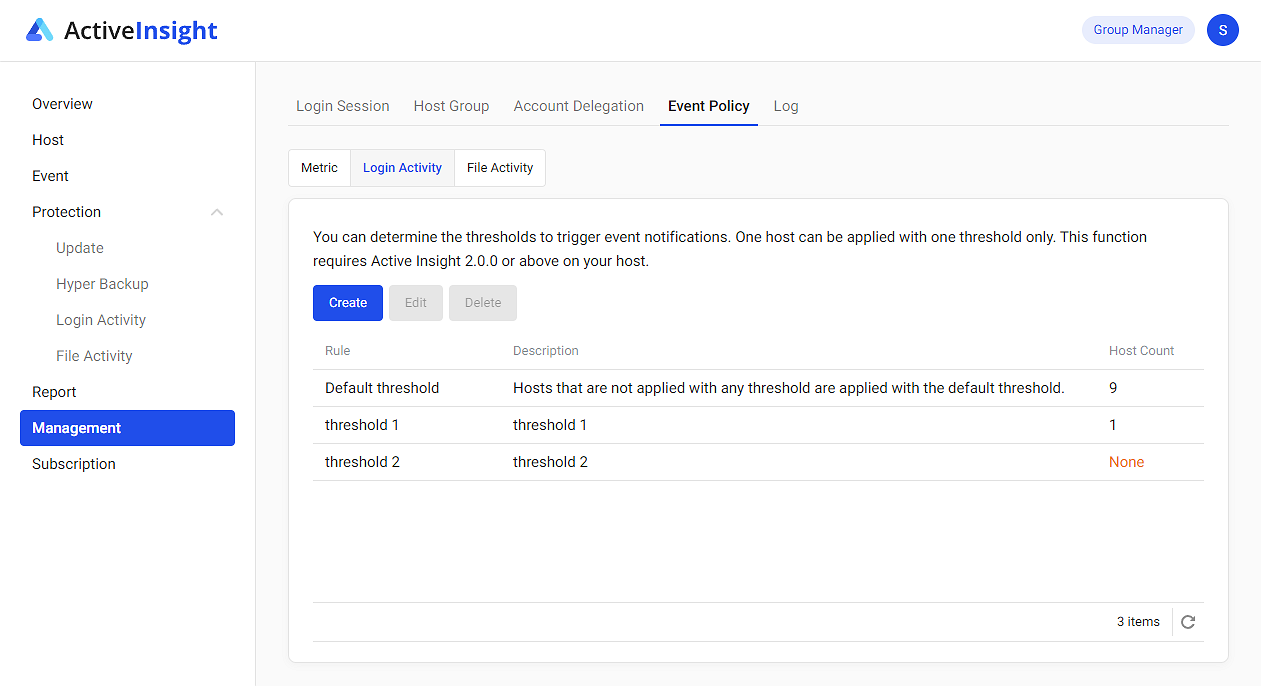Open the Subscription page
This screenshot has width=1261, height=686.
(73, 463)
